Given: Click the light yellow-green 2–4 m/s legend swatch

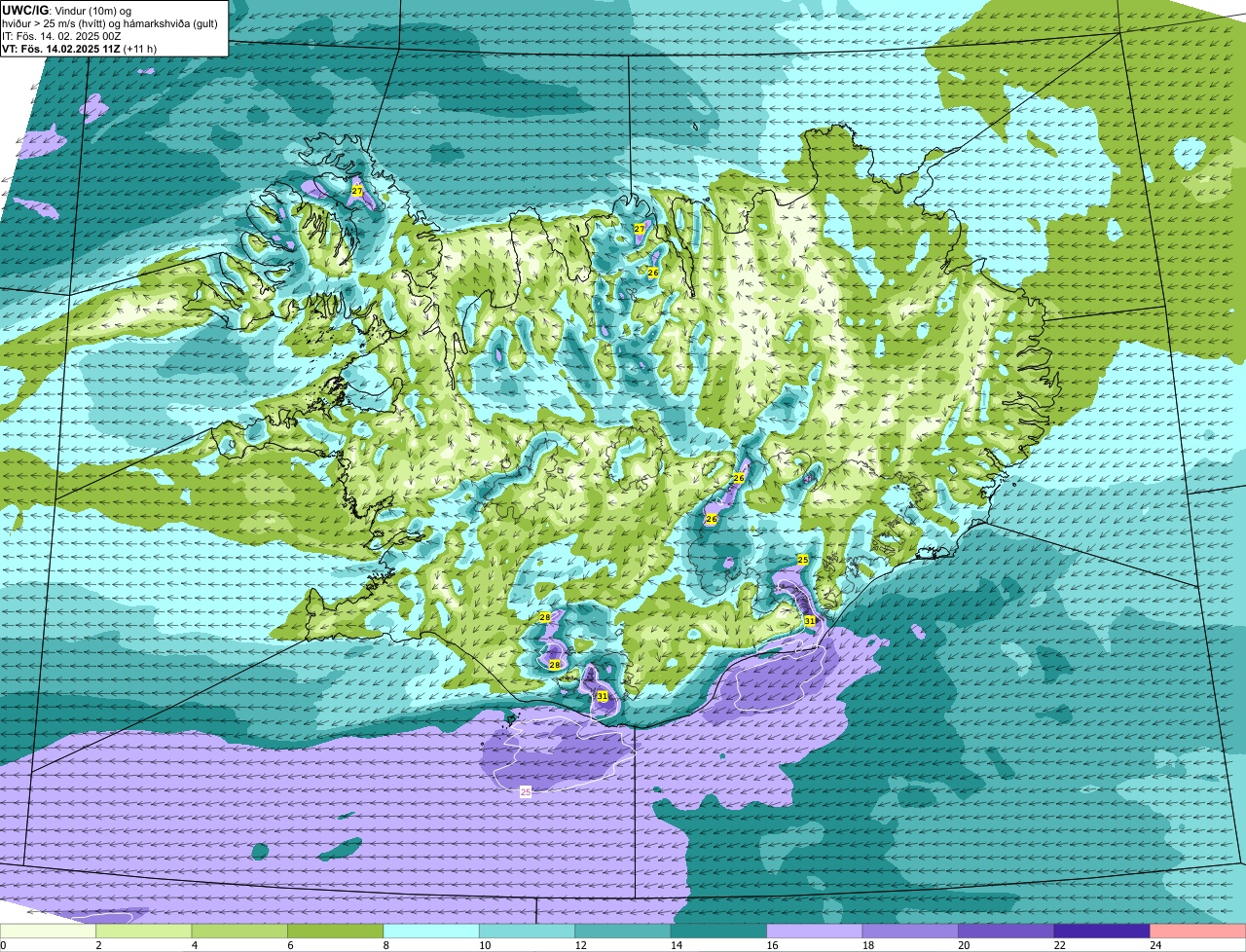Looking at the screenshot, I should tap(144, 932).
